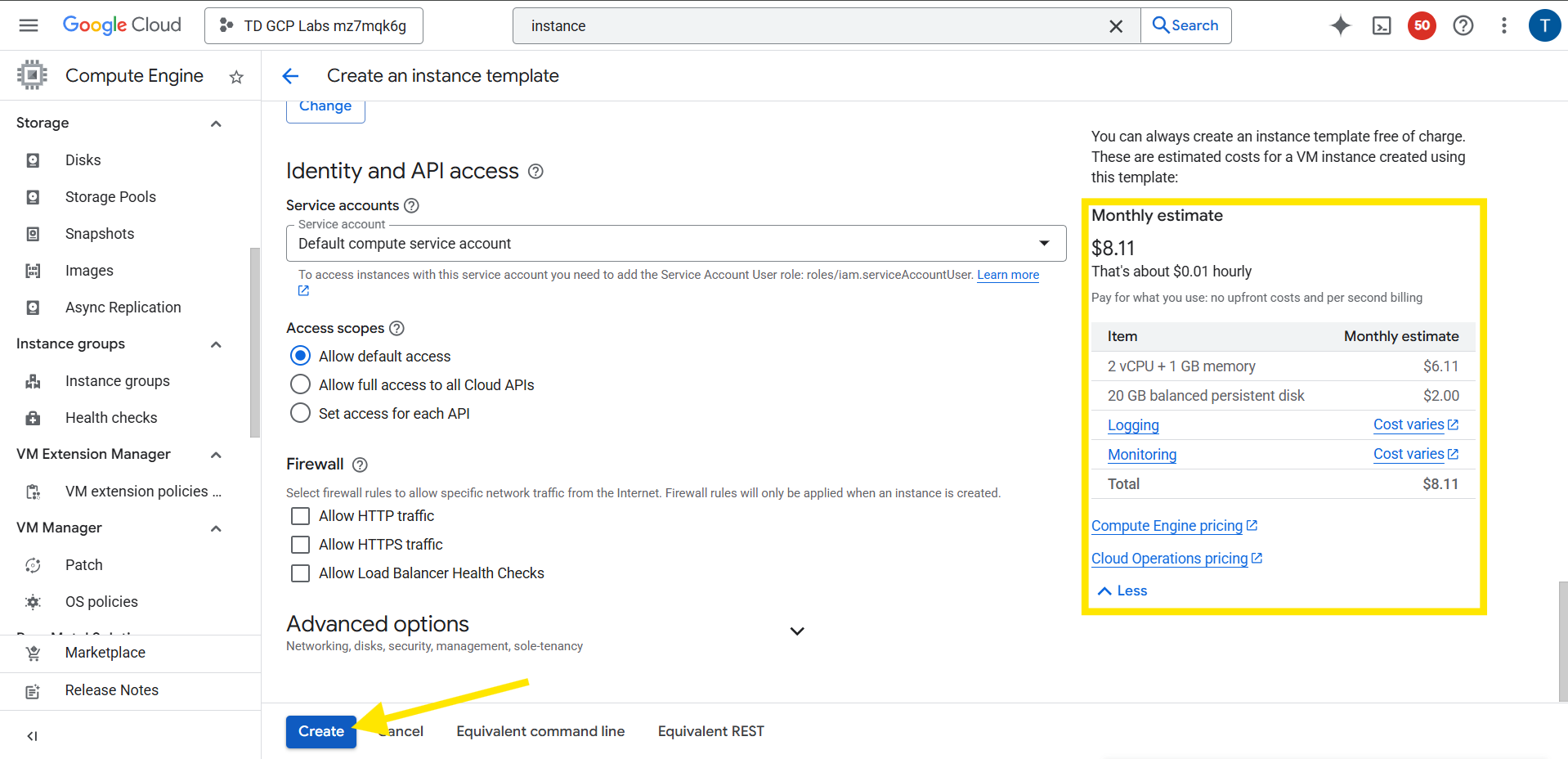1568x759 pixels.
Task: Check Allow Load Balancer Health Checks
Action: pos(301,573)
